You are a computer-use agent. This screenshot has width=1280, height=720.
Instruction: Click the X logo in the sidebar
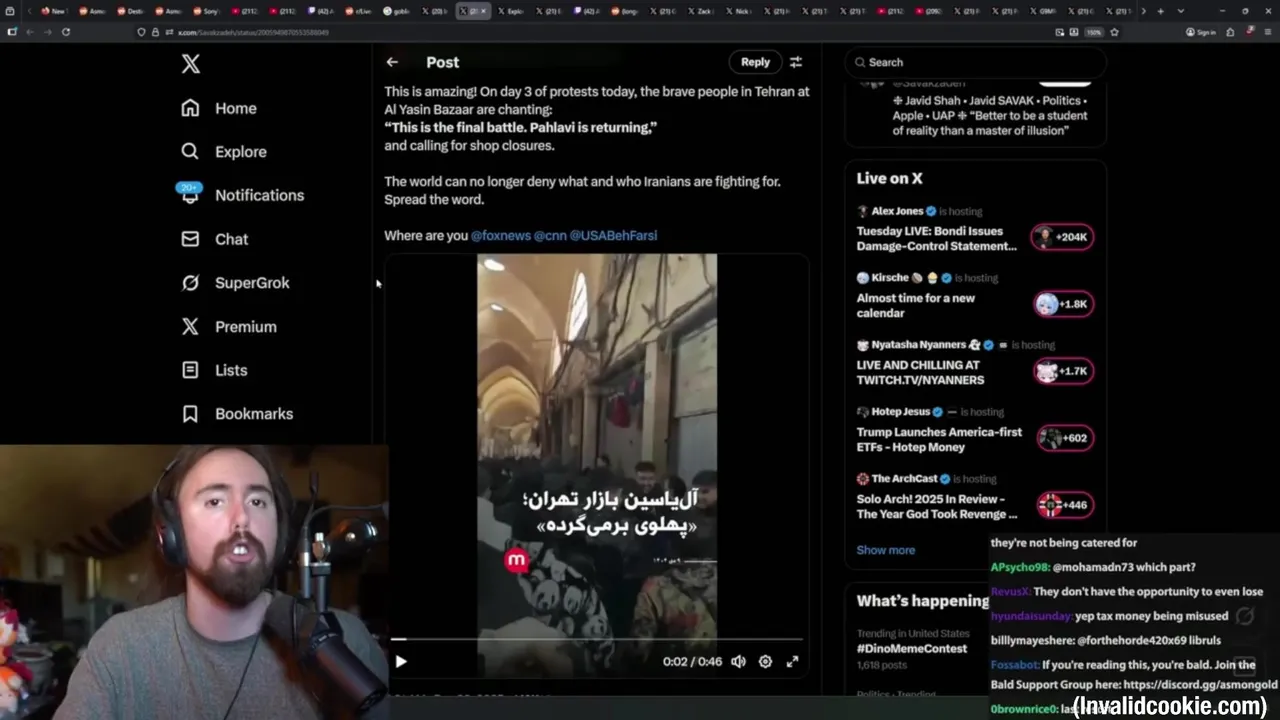tap(191, 64)
